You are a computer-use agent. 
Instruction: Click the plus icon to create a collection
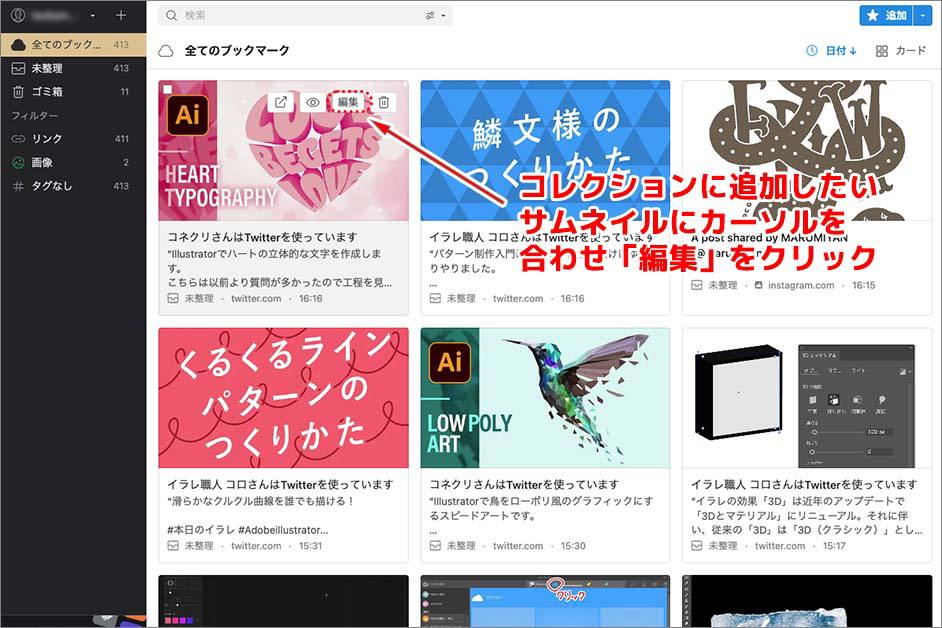[121, 15]
